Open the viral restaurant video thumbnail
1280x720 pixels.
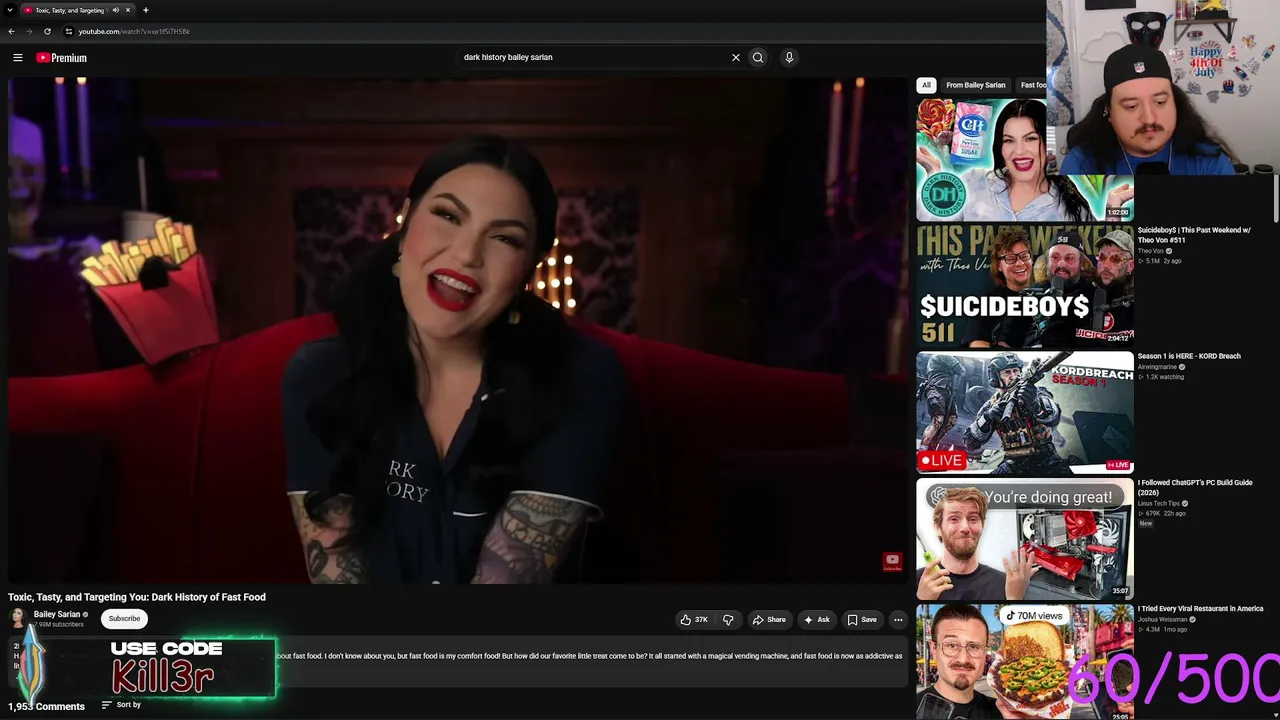pos(1025,662)
